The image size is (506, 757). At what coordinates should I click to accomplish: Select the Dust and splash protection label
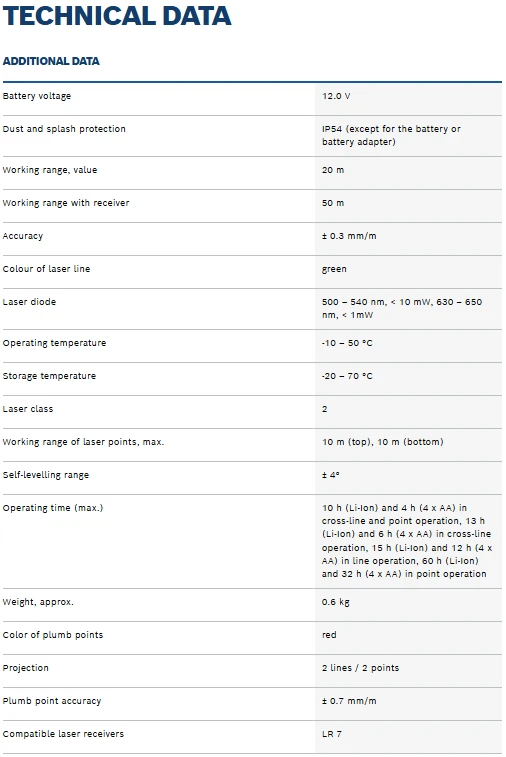64,129
